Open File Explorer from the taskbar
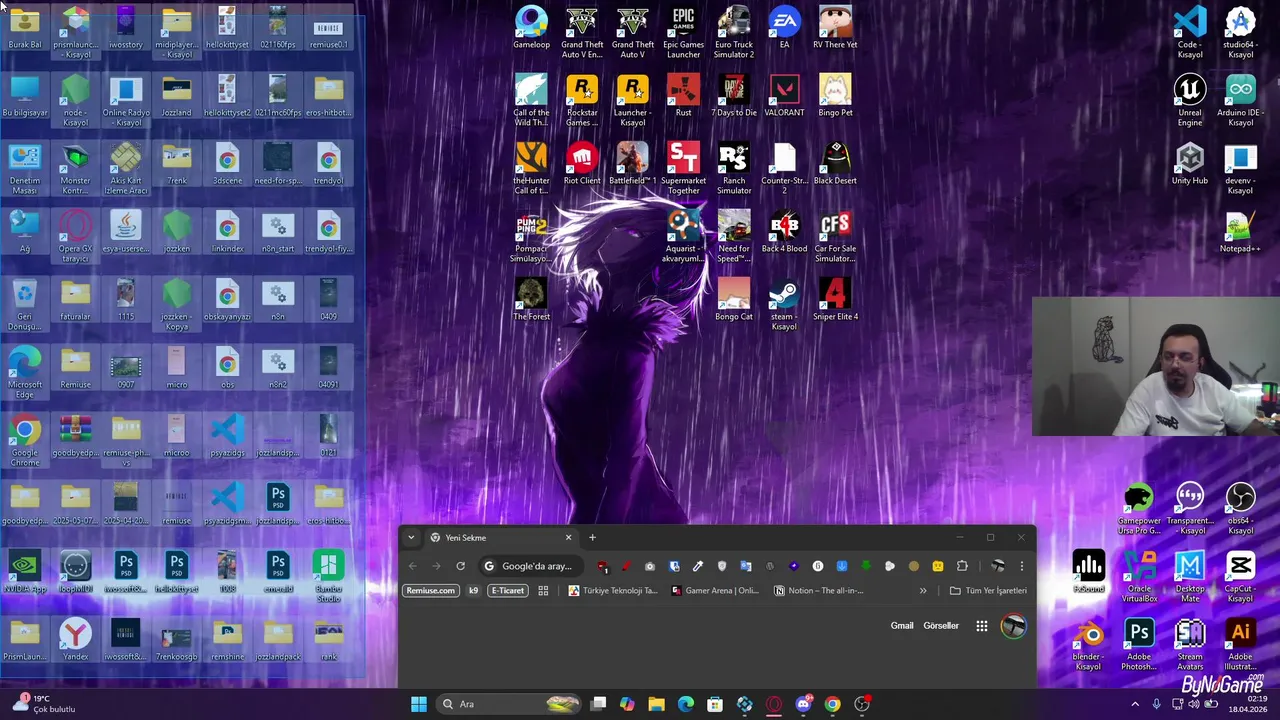Image resolution: width=1280 pixels, height=720 pixels. tap(656, 704)
